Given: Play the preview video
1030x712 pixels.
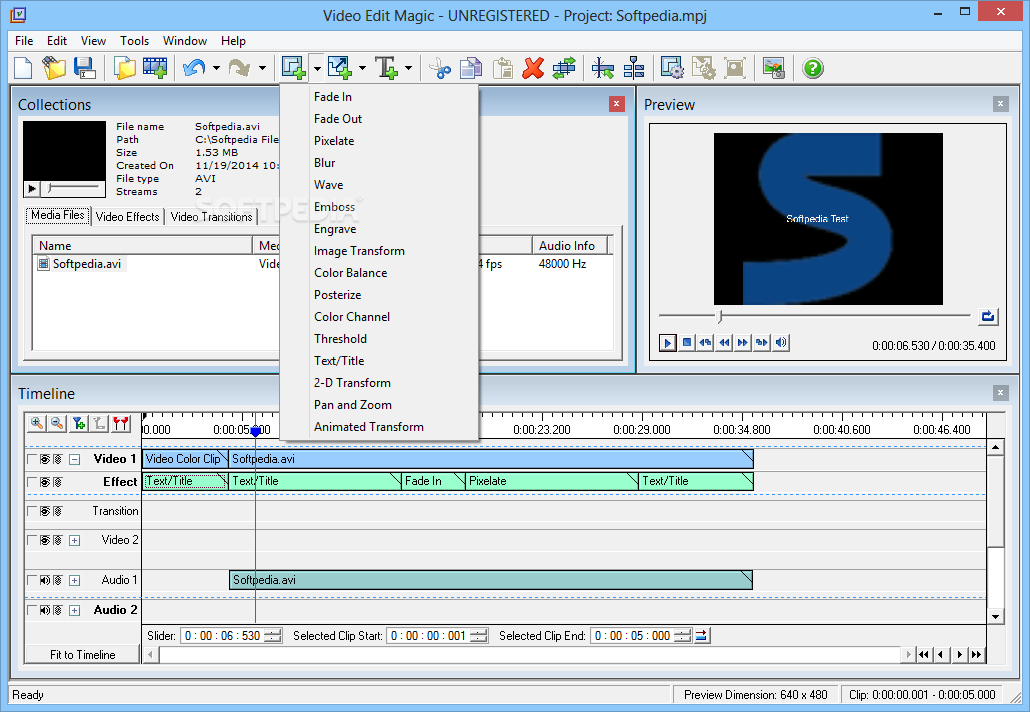Looking at the screenshot, I should 667,343.
